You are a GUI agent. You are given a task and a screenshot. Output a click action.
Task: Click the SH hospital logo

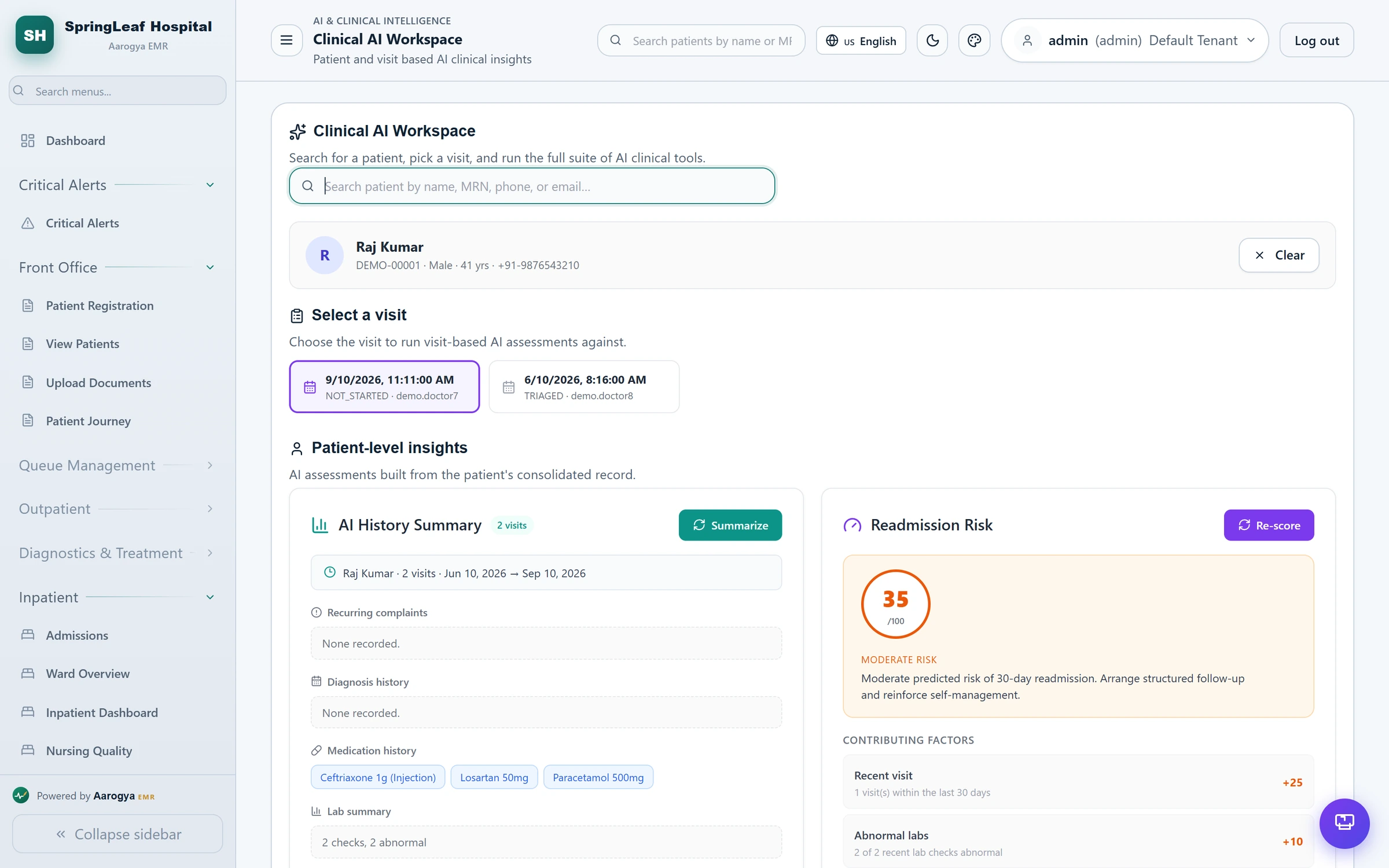(x=35, y=35)
